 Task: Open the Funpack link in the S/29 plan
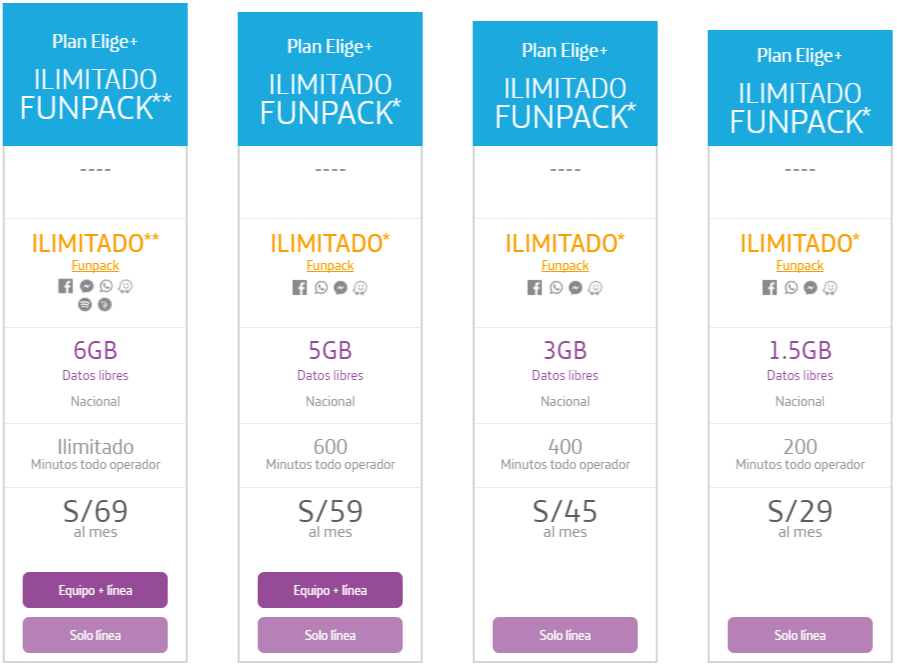[800, 265]
